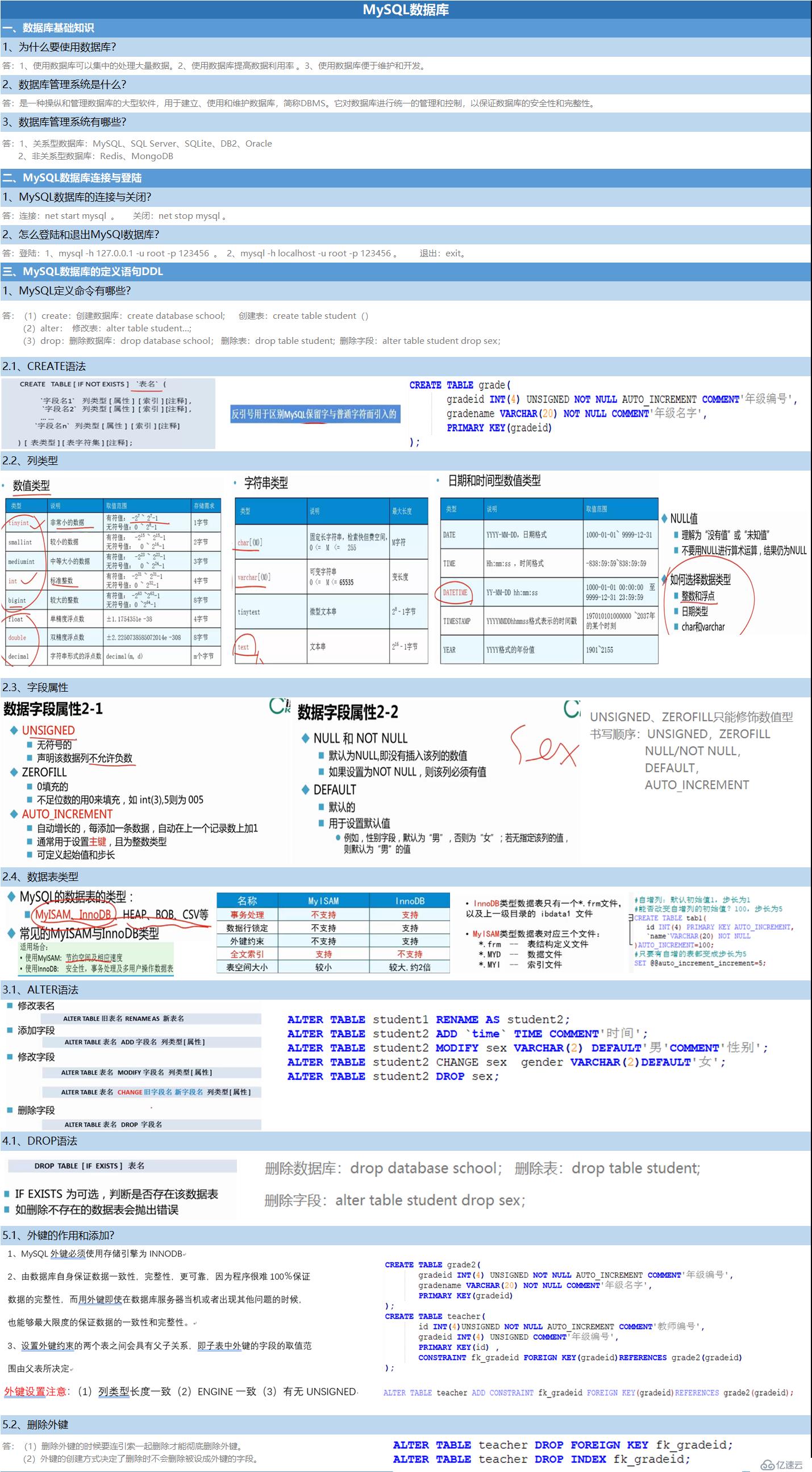
Task: Click the 'NULL值' bullet heading
Action: (684, 518)
